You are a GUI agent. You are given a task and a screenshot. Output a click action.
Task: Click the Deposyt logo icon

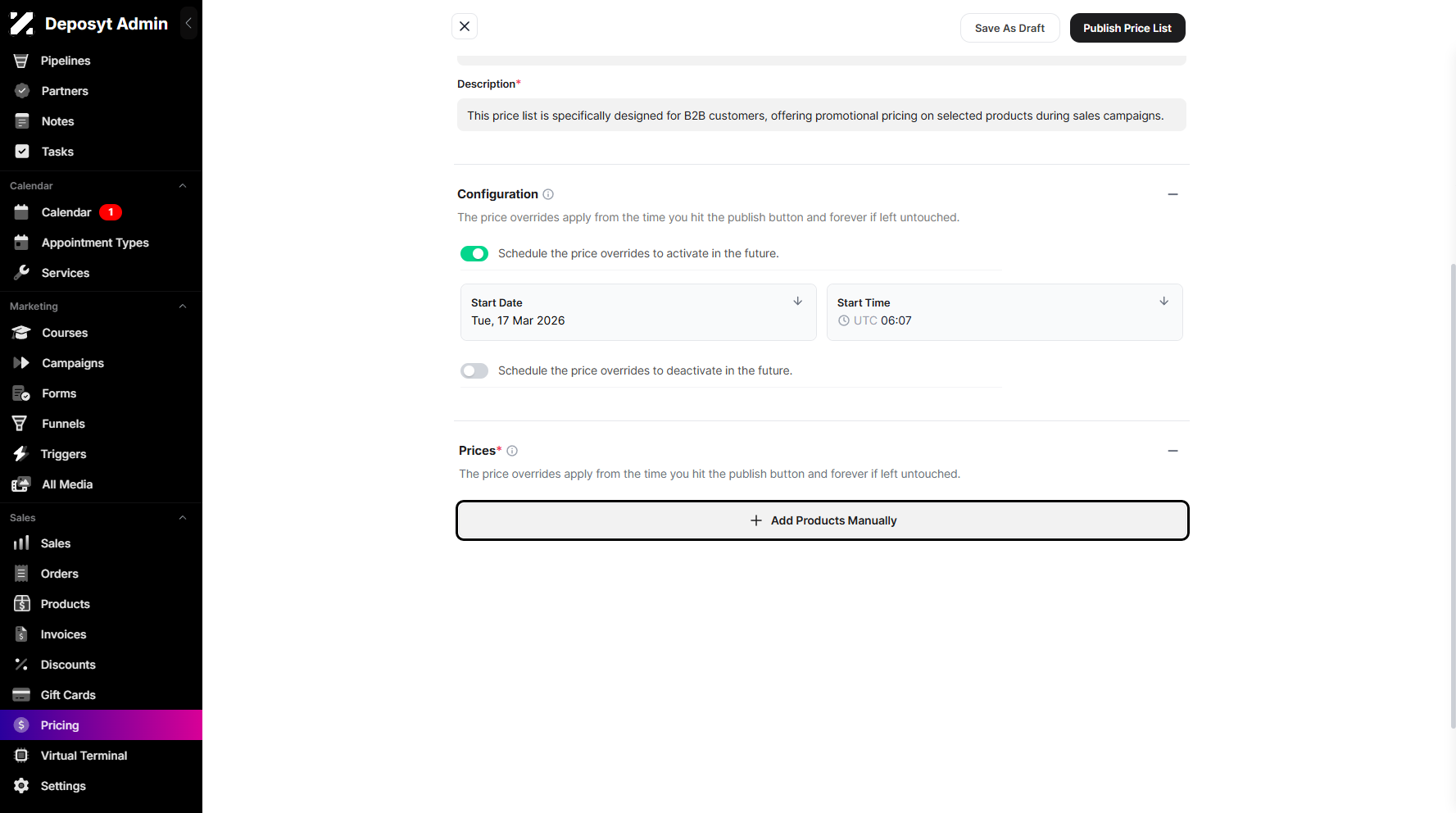[x=21, y=24]
